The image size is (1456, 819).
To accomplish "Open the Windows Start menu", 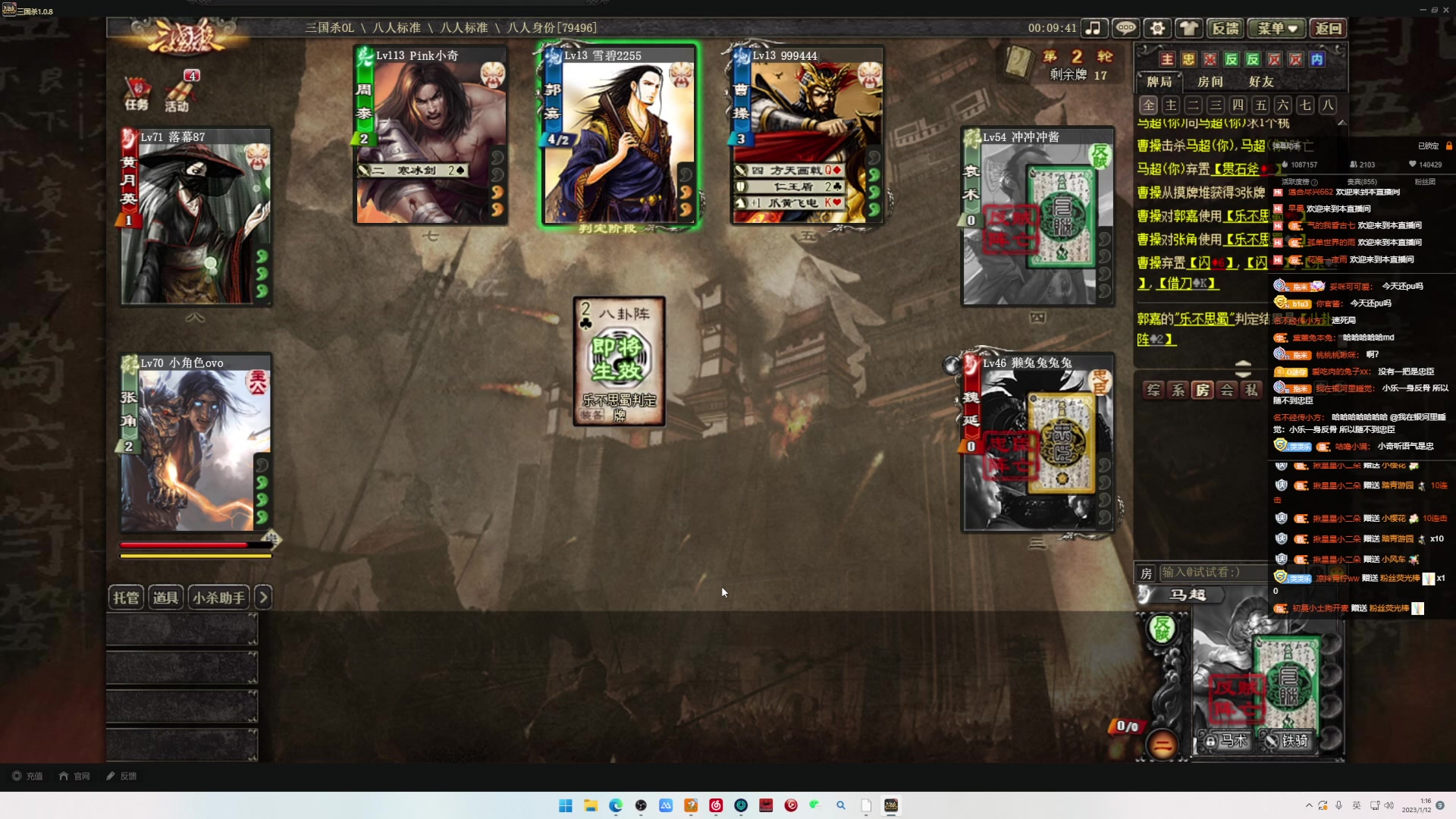I will pos(566,805).
